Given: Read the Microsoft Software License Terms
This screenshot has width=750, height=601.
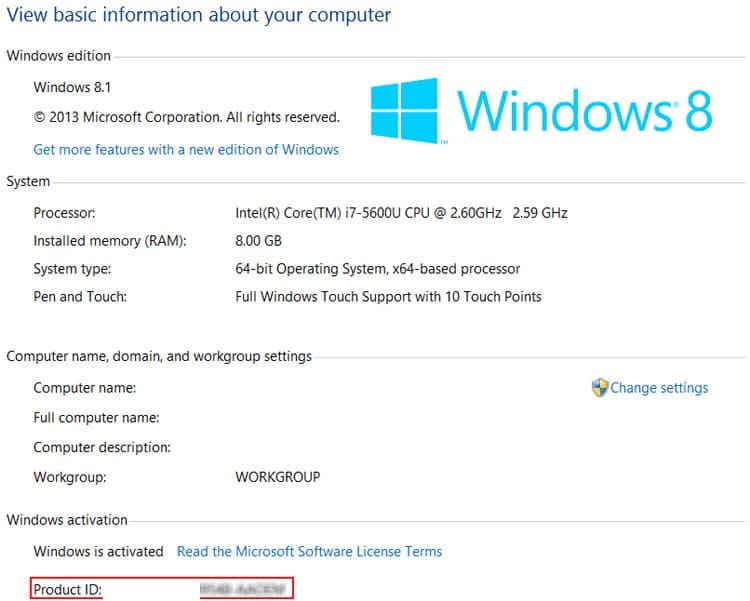Looking at the screenshot, I should click(309, 552).
